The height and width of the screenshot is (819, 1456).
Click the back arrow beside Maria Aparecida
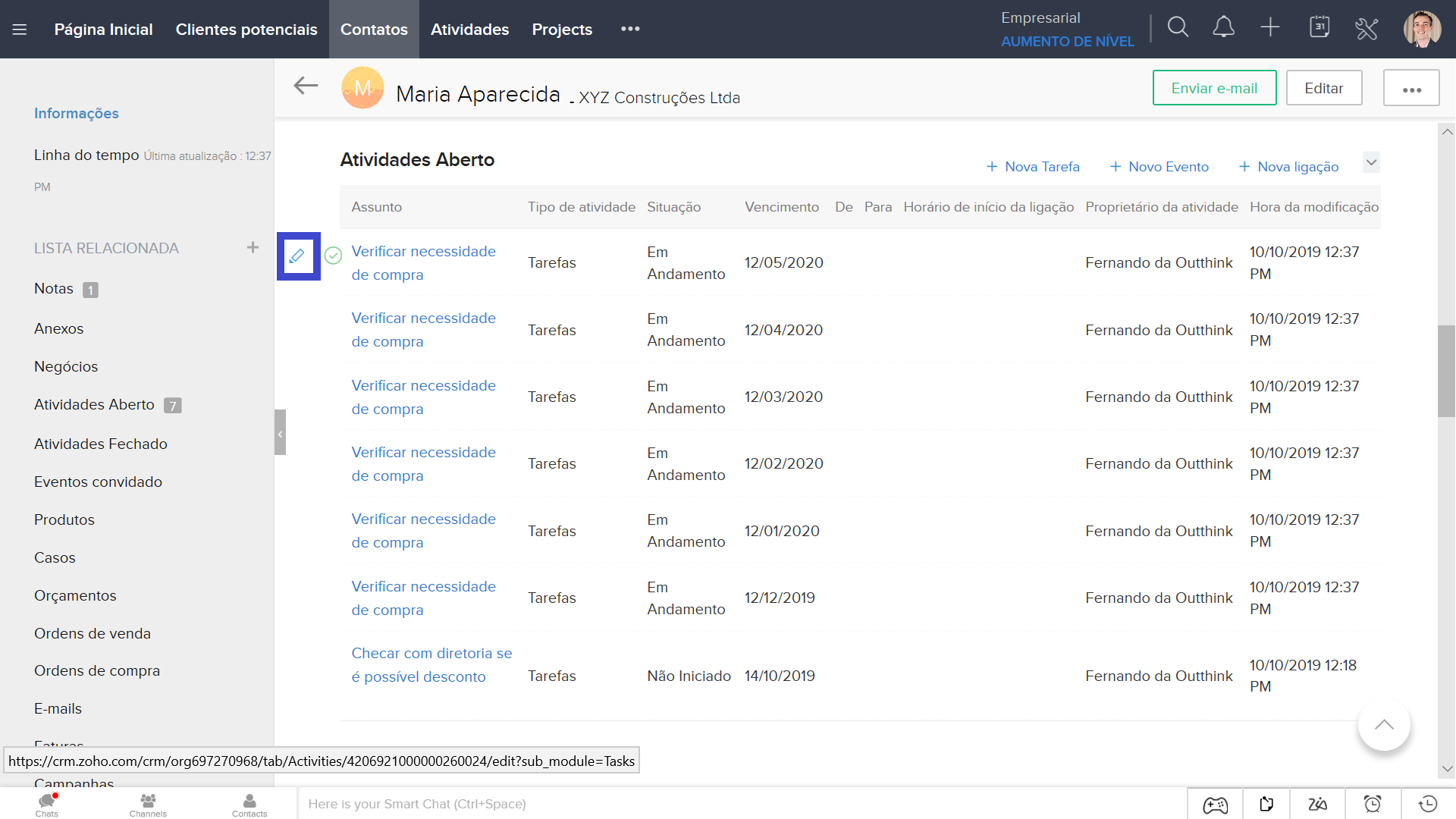click(x=306, y=86)
